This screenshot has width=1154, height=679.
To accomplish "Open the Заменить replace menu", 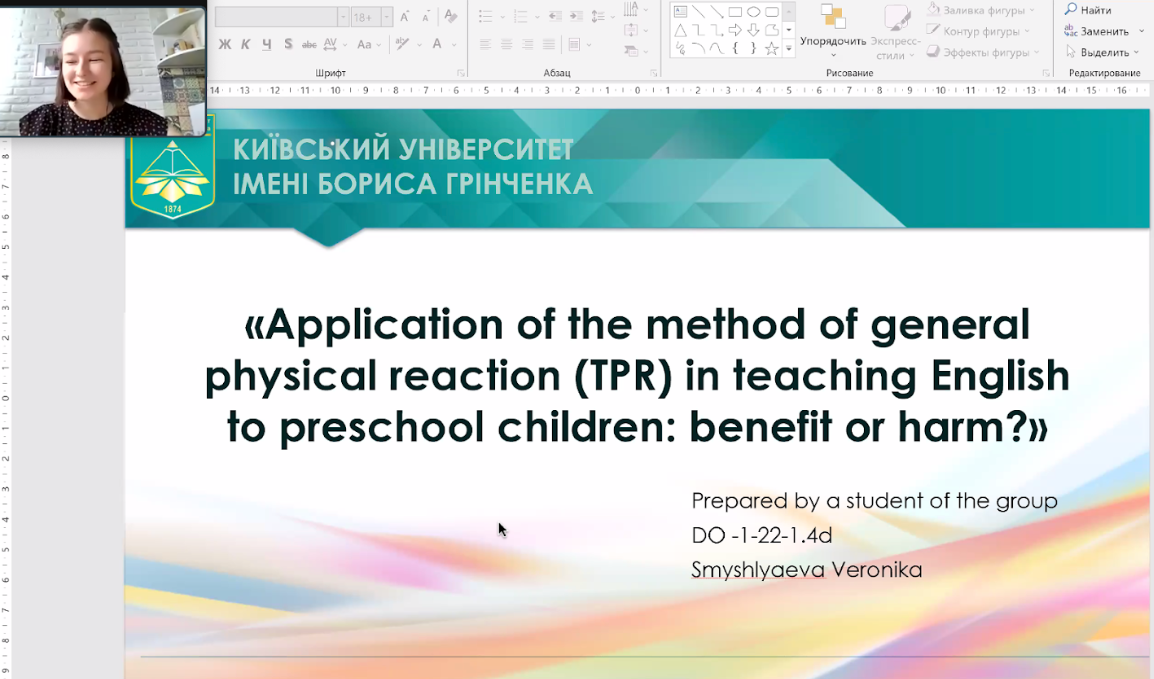I will [x=1104, y=31].
